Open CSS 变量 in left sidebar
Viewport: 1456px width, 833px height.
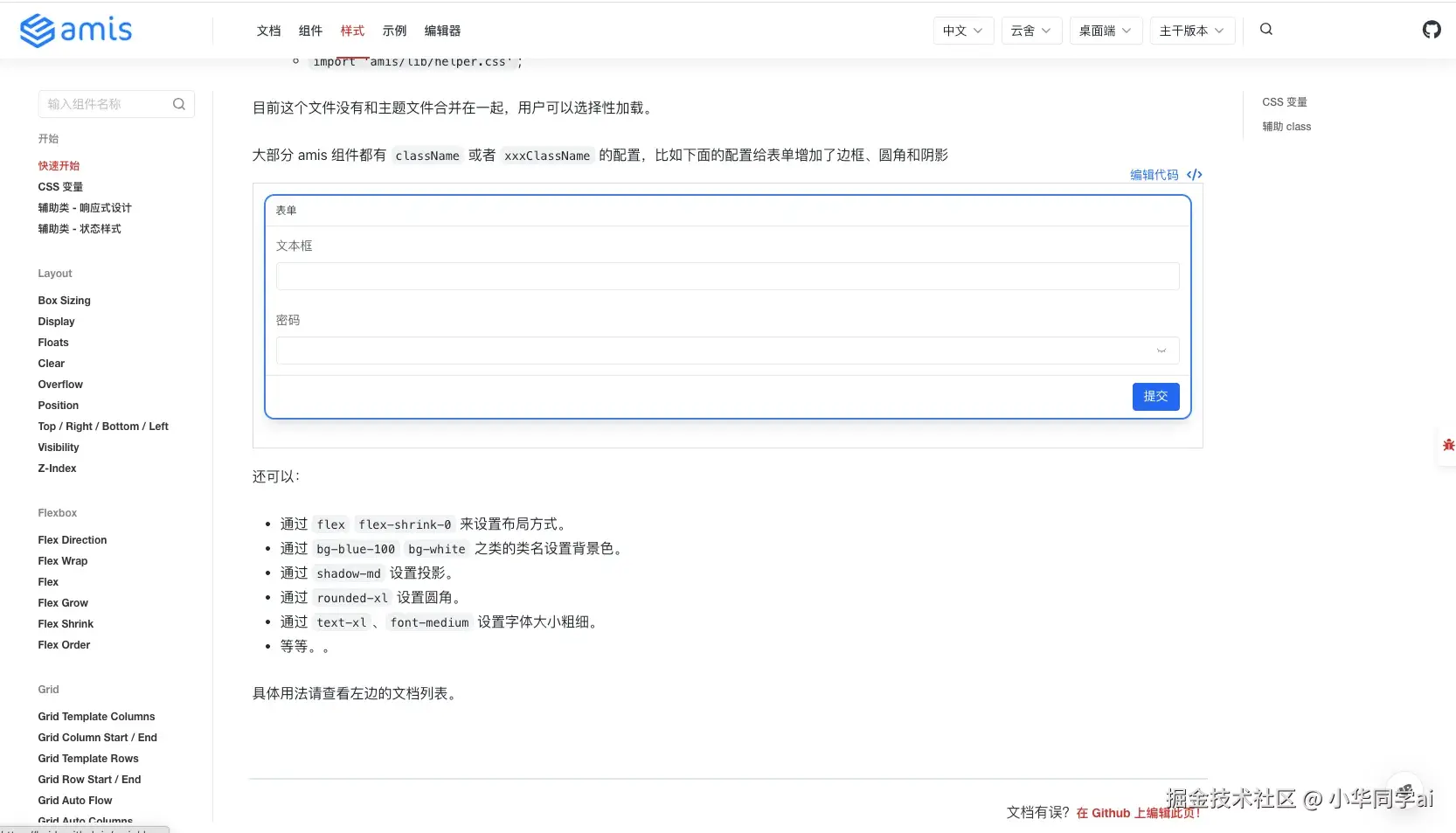click(x=60, y=187)
